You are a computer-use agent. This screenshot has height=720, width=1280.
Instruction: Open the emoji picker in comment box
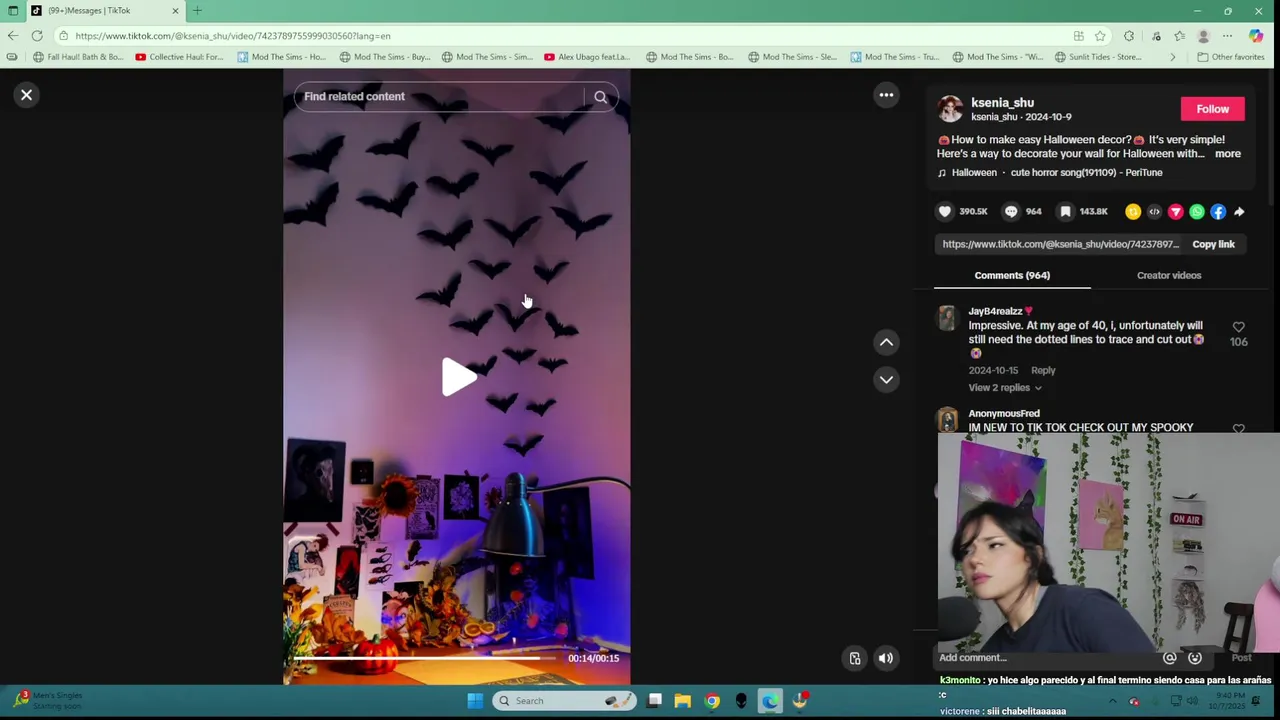click(x=1195, y=658)
